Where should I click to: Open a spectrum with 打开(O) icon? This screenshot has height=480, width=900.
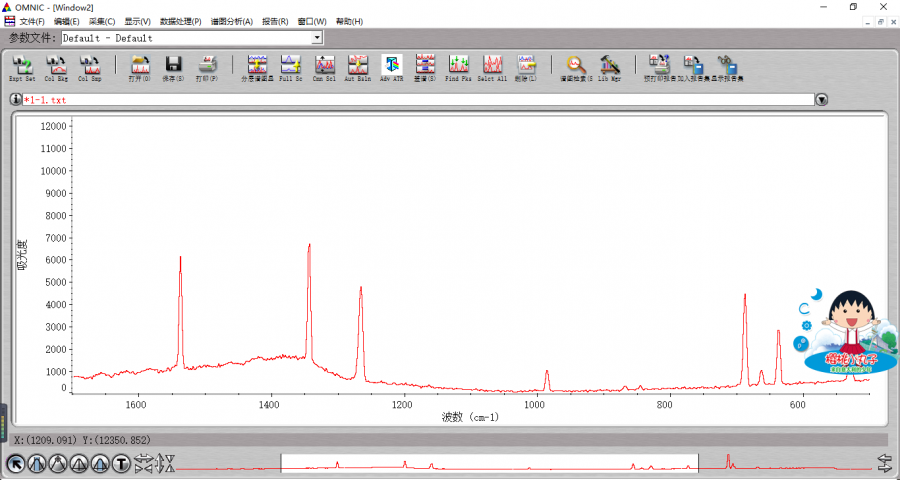coord(140,68)
